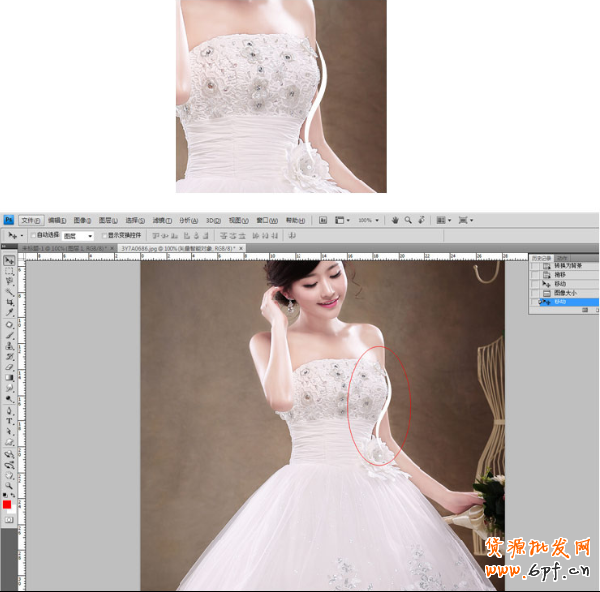Click the Hand tool in the top bar
Image resolution: width=600 pixels, height=592 pixels.
[x=395, y=220]
